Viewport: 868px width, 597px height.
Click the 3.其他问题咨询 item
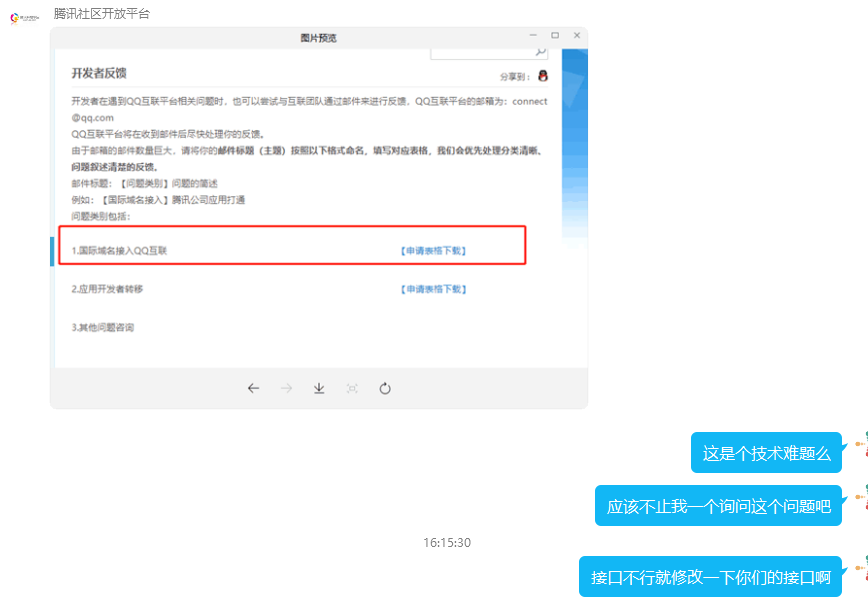point(103,328)
